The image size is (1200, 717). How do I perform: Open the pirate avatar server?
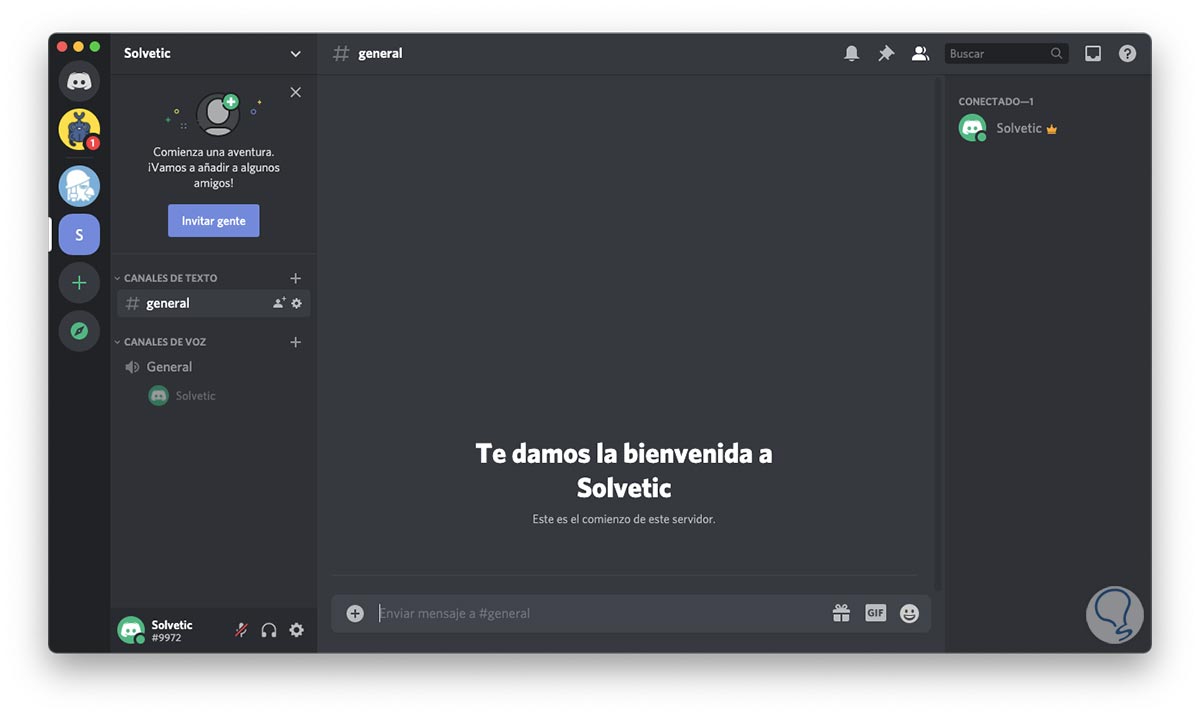(x=79, y=186)
